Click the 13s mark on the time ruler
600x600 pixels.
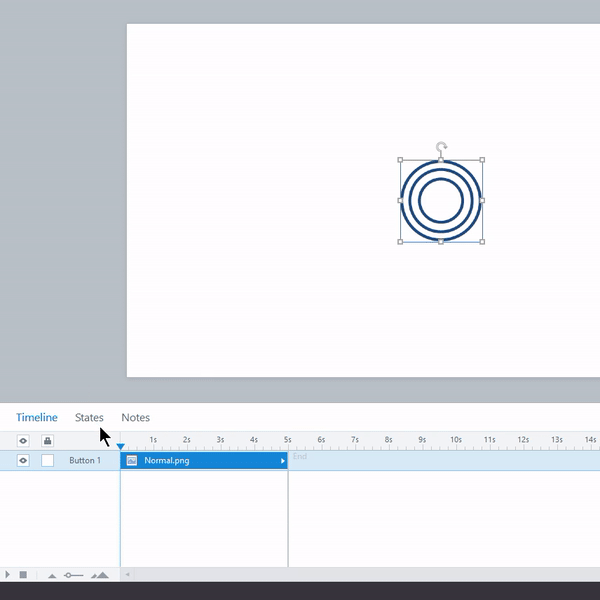[x=557, y=440]
